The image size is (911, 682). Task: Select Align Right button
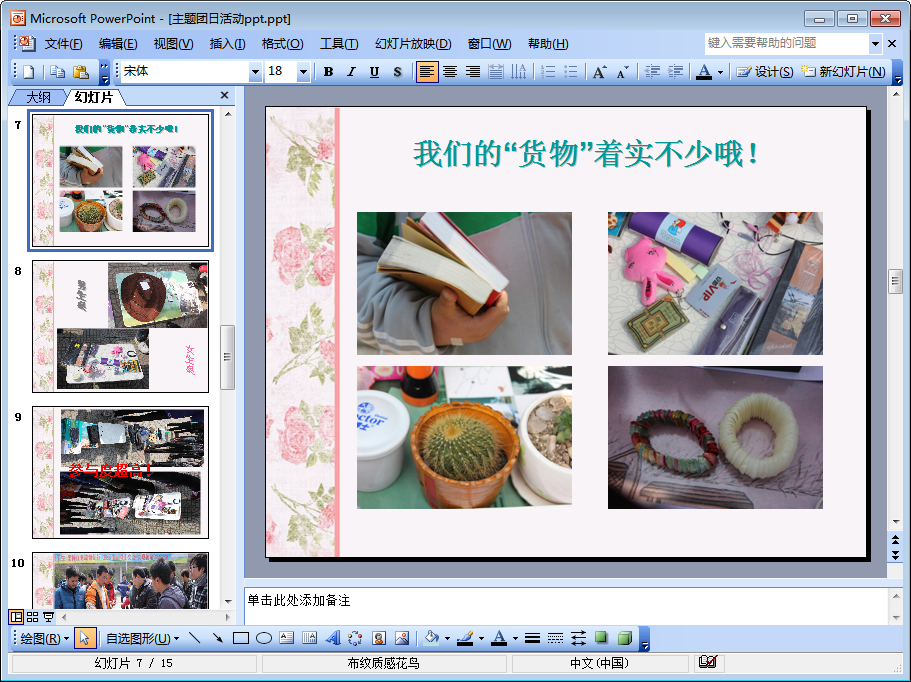pyautogui.click(x=473, y=71)
